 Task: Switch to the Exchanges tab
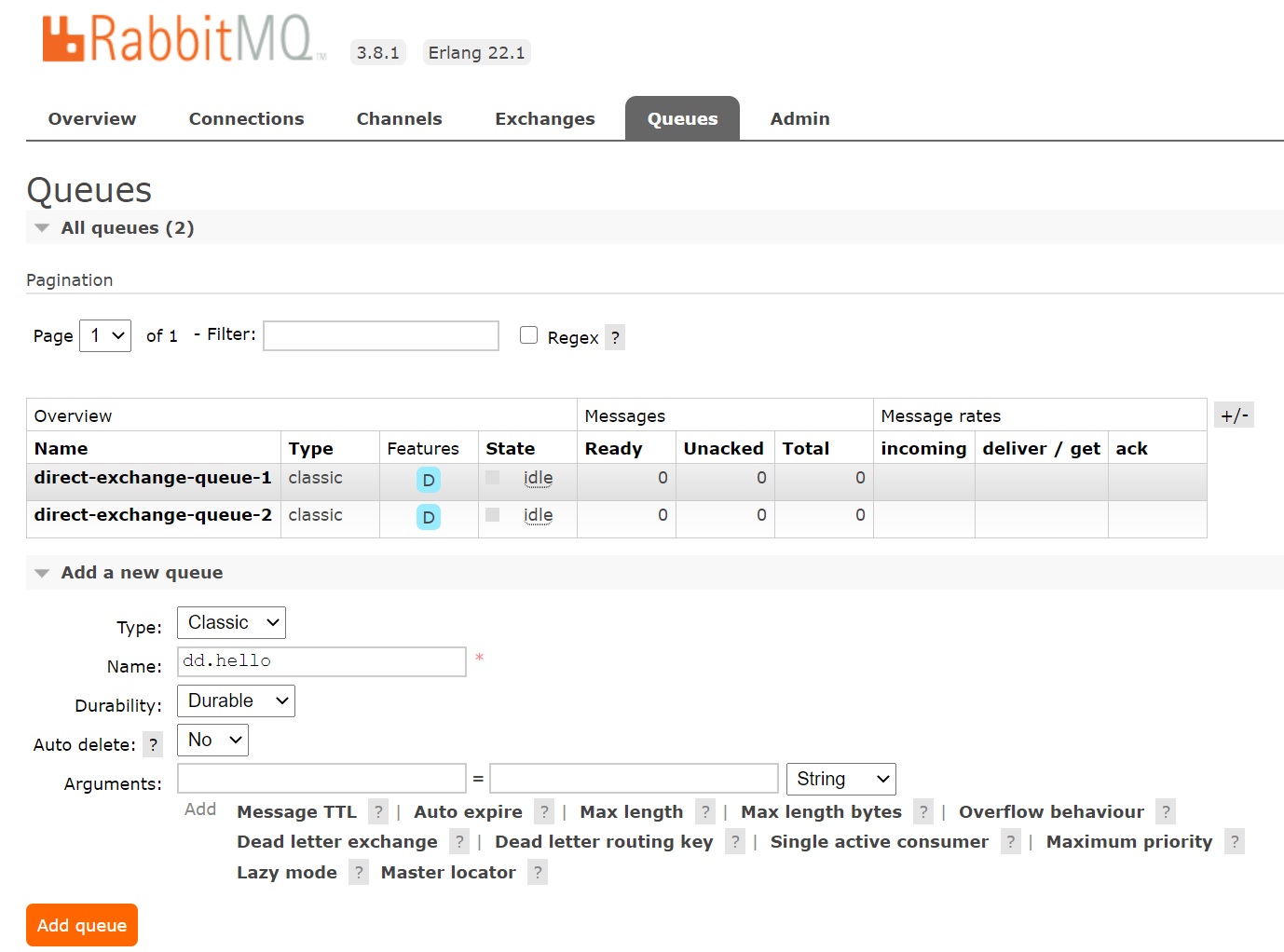[x=544, y=118]
